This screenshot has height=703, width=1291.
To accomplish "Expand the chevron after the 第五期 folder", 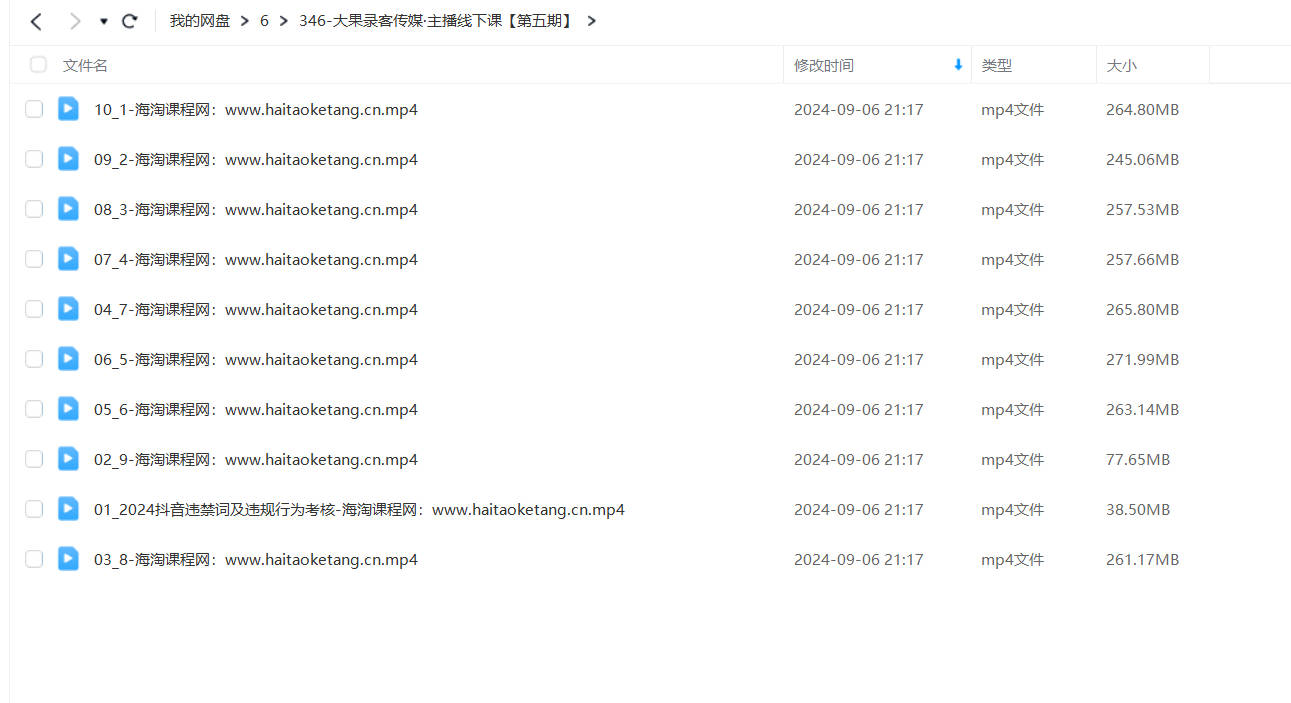I will click(x=591, y=21).
